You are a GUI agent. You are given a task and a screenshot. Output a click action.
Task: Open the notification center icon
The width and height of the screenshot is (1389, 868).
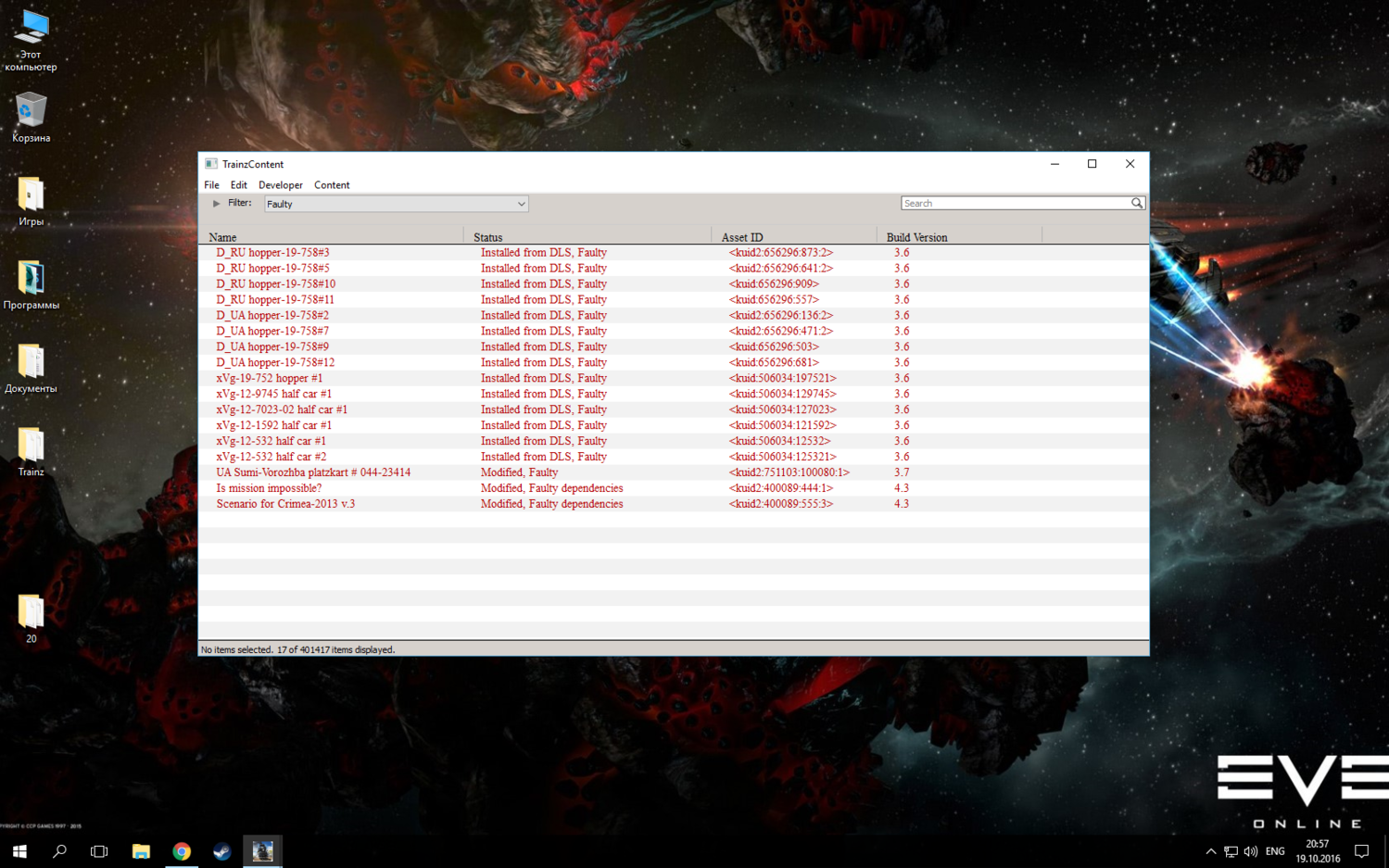tap(1361, 851)
